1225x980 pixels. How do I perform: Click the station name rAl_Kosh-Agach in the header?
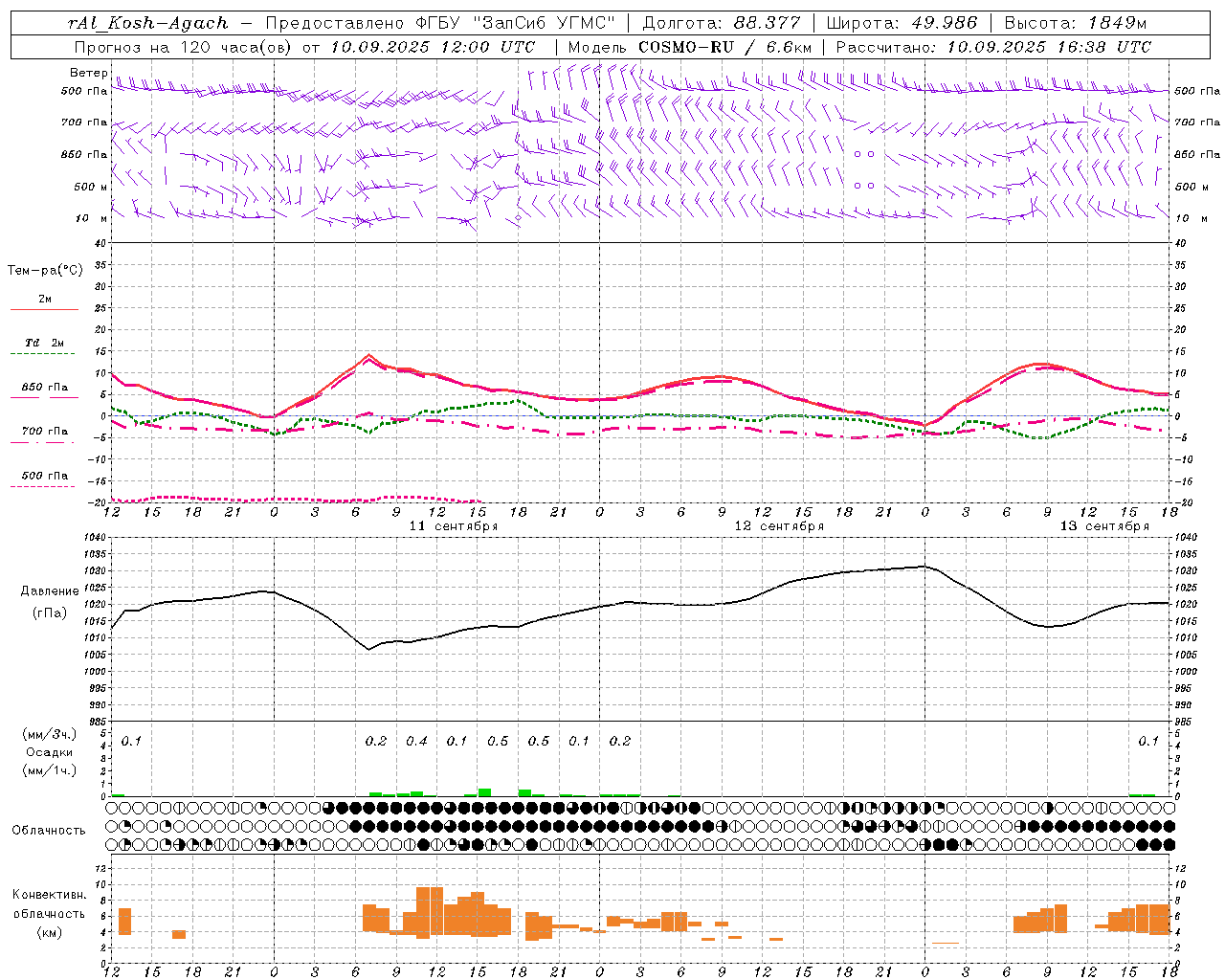point(148,23)
